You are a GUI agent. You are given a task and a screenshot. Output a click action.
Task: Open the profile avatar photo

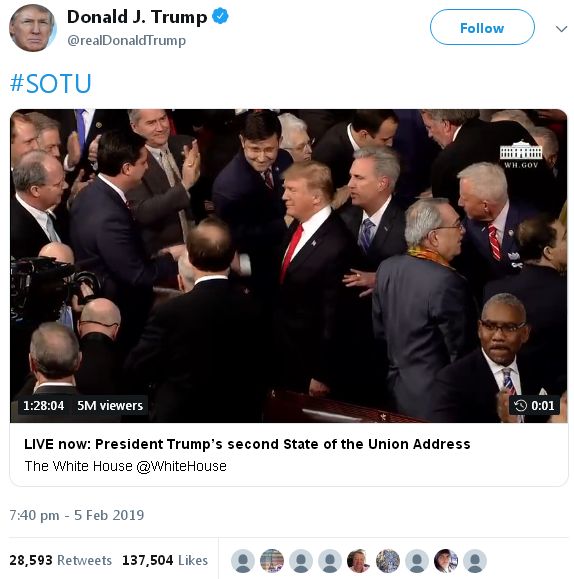[x=33, y=28]
